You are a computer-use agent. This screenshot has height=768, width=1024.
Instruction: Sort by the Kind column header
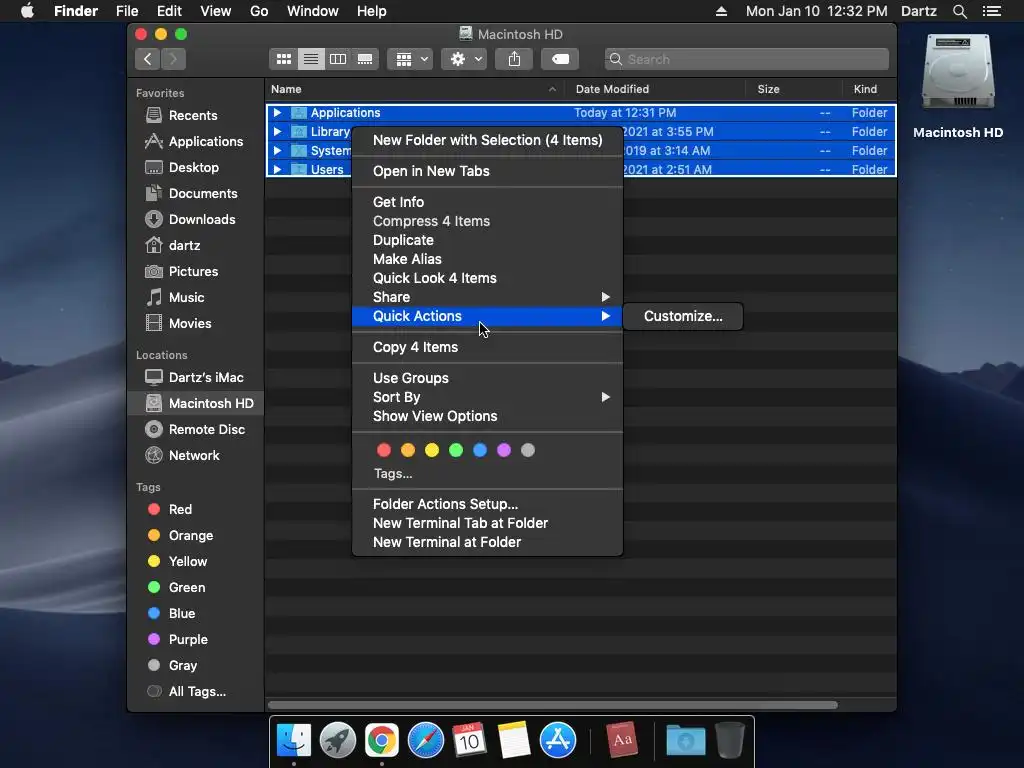point(869,89)
